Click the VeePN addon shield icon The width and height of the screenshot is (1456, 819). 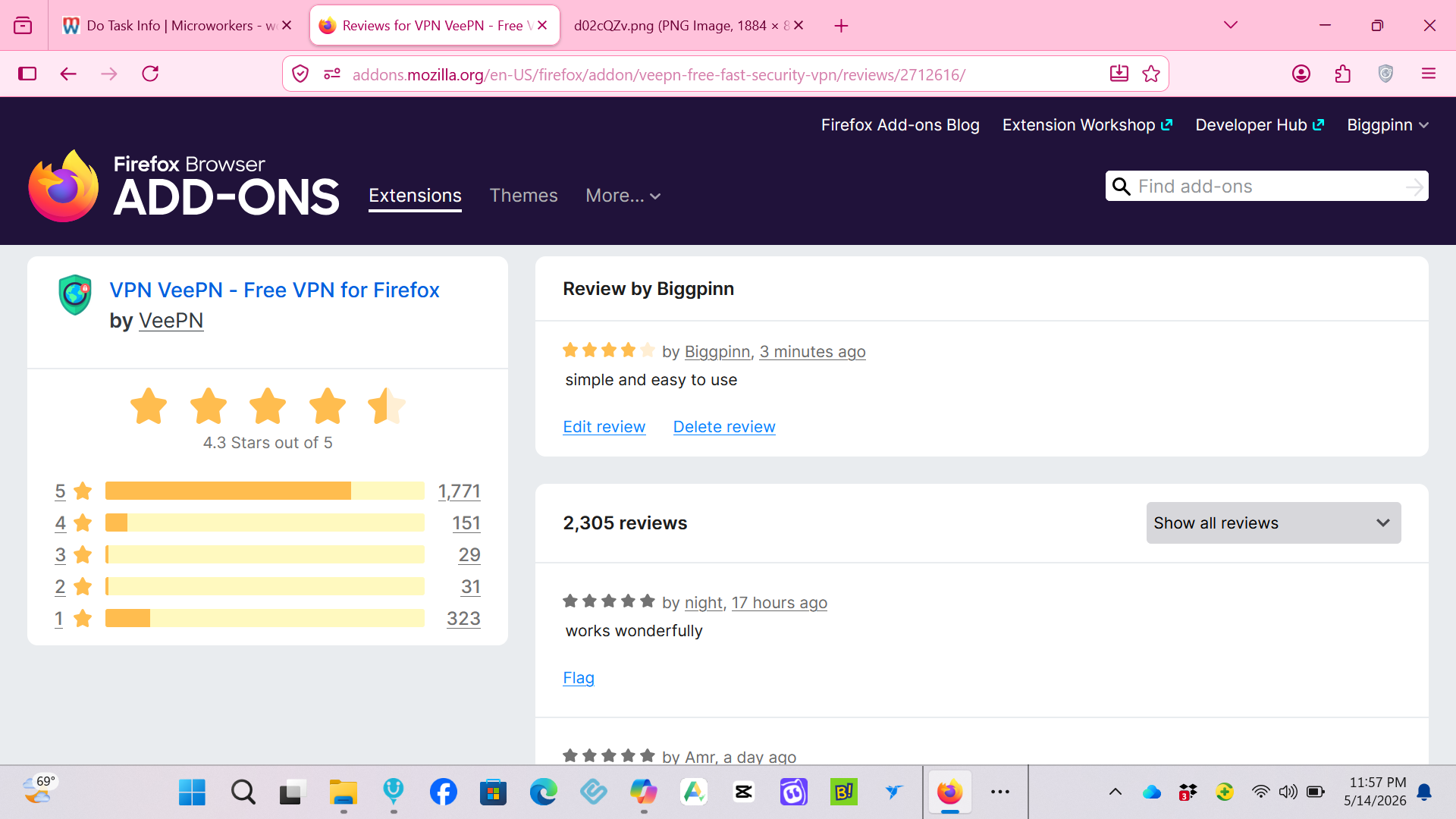click(75, 295)
